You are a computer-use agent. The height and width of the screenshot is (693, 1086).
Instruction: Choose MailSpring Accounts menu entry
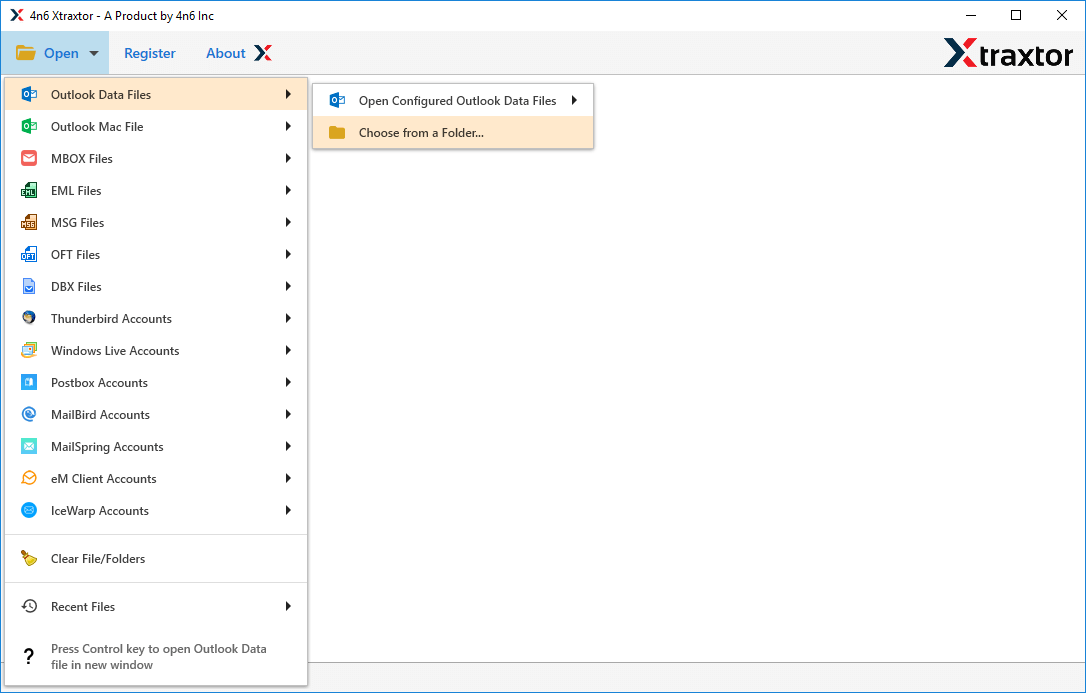(x=156, y=447)
